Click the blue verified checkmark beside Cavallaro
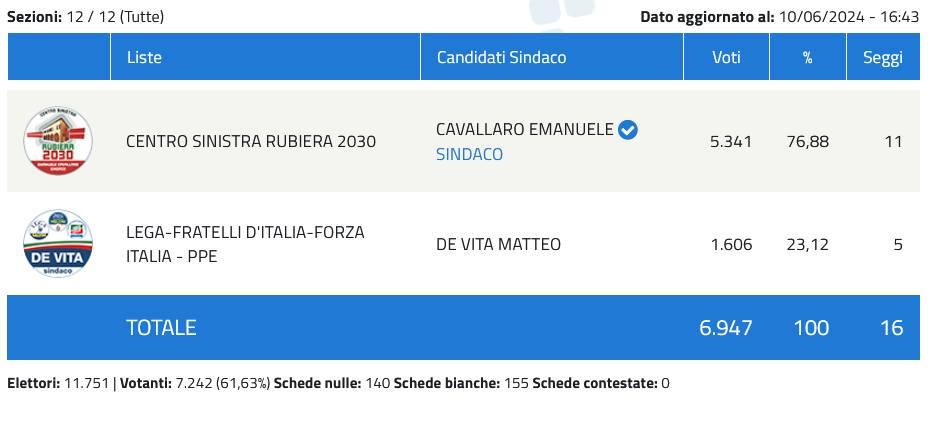 click(628, 130)
